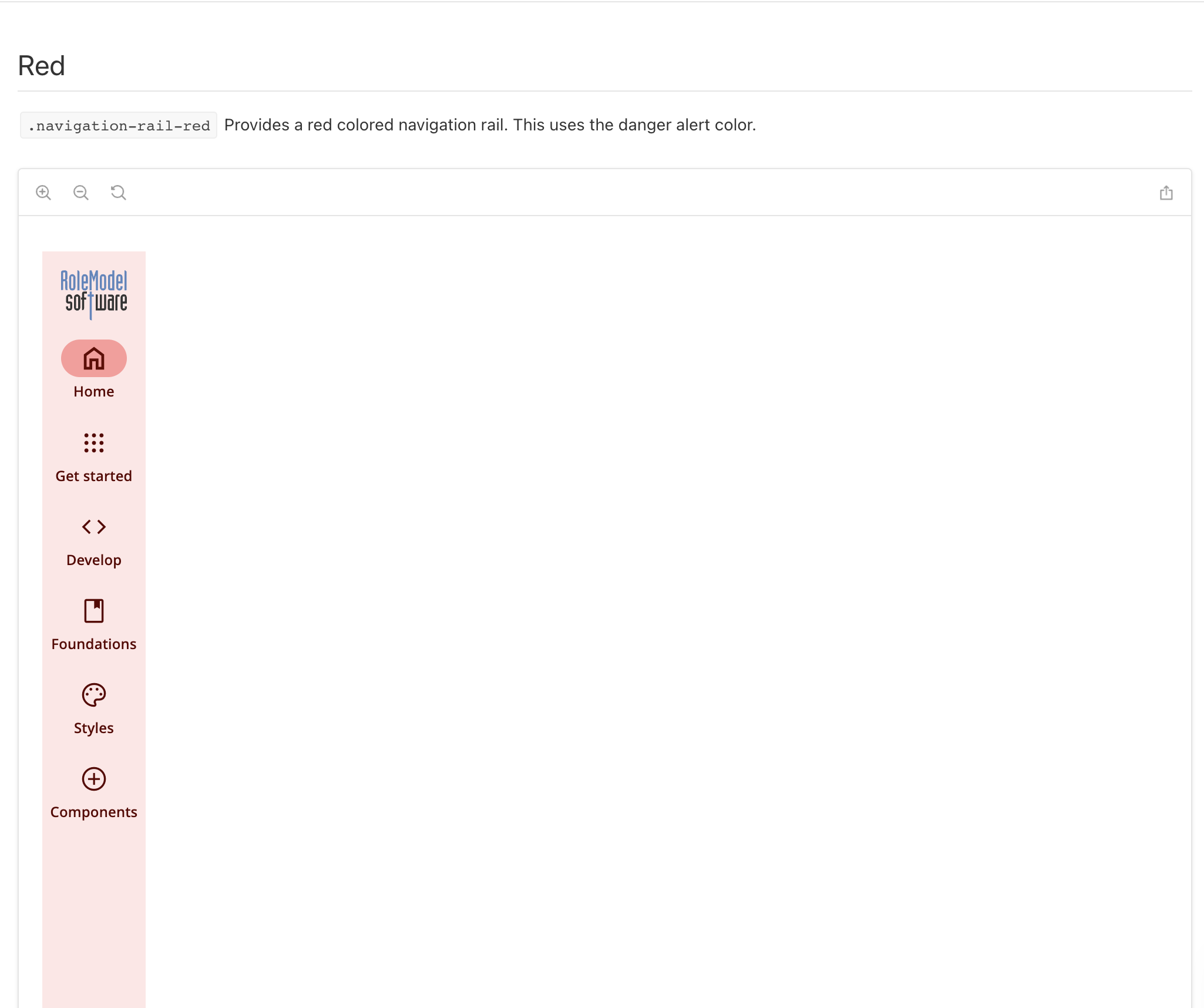This screenshot has width=1204, height=1008.
Task: Click the Foundations book icon
Action: (94, 611)
